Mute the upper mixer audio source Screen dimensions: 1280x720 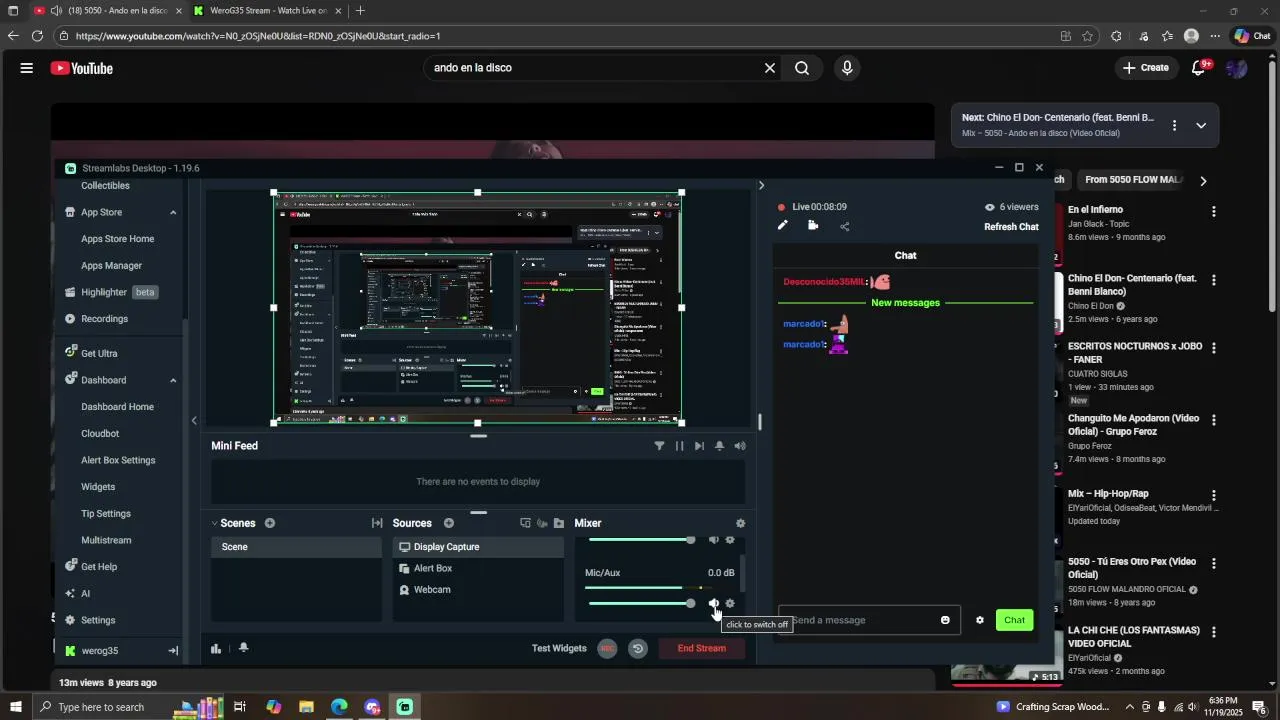pos(714,540)
